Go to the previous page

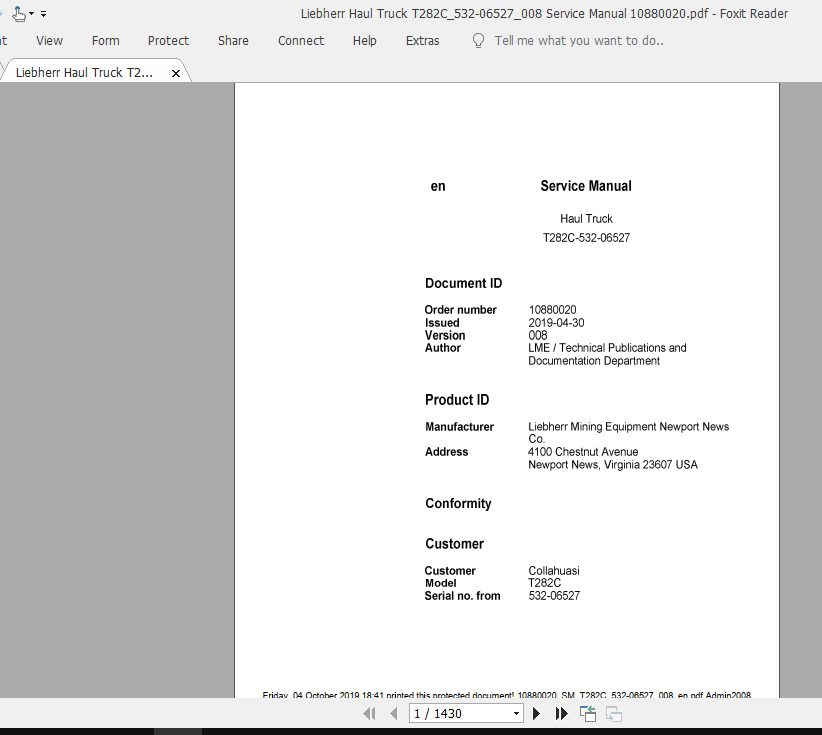[394, 714]
